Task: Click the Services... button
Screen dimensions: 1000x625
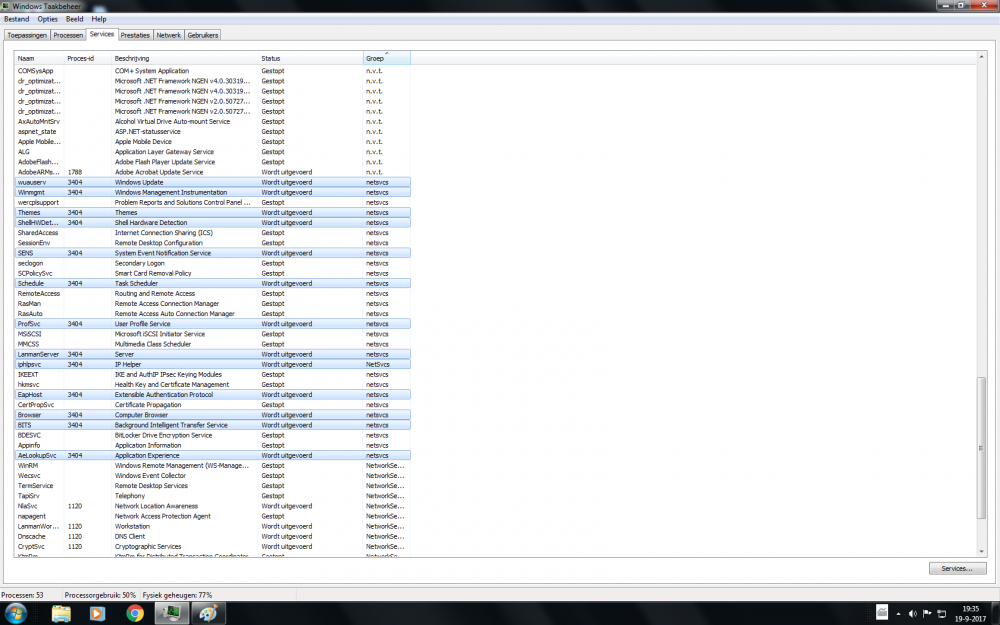Action: [x=957, y=568]
